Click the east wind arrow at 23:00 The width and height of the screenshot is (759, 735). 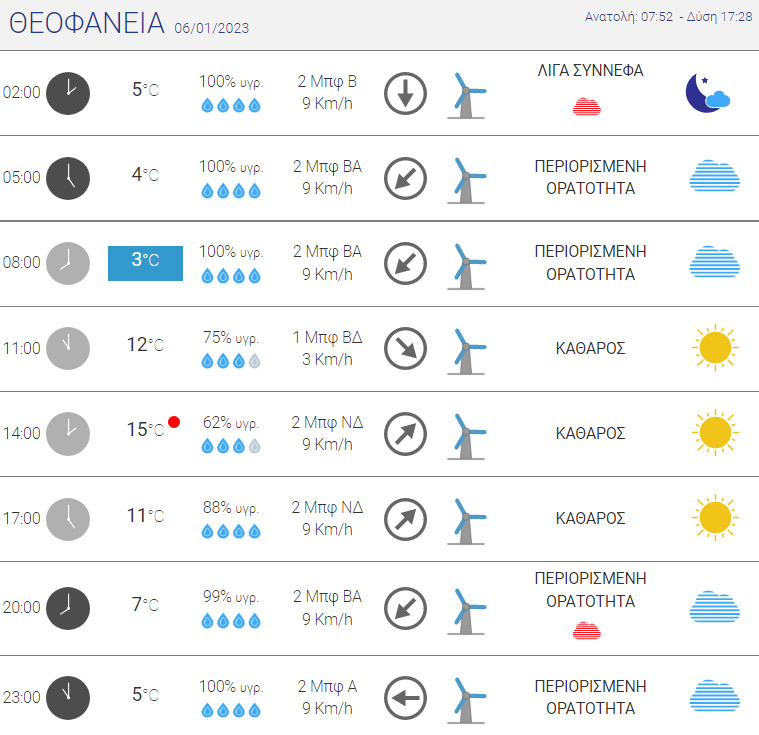point(405,698)
